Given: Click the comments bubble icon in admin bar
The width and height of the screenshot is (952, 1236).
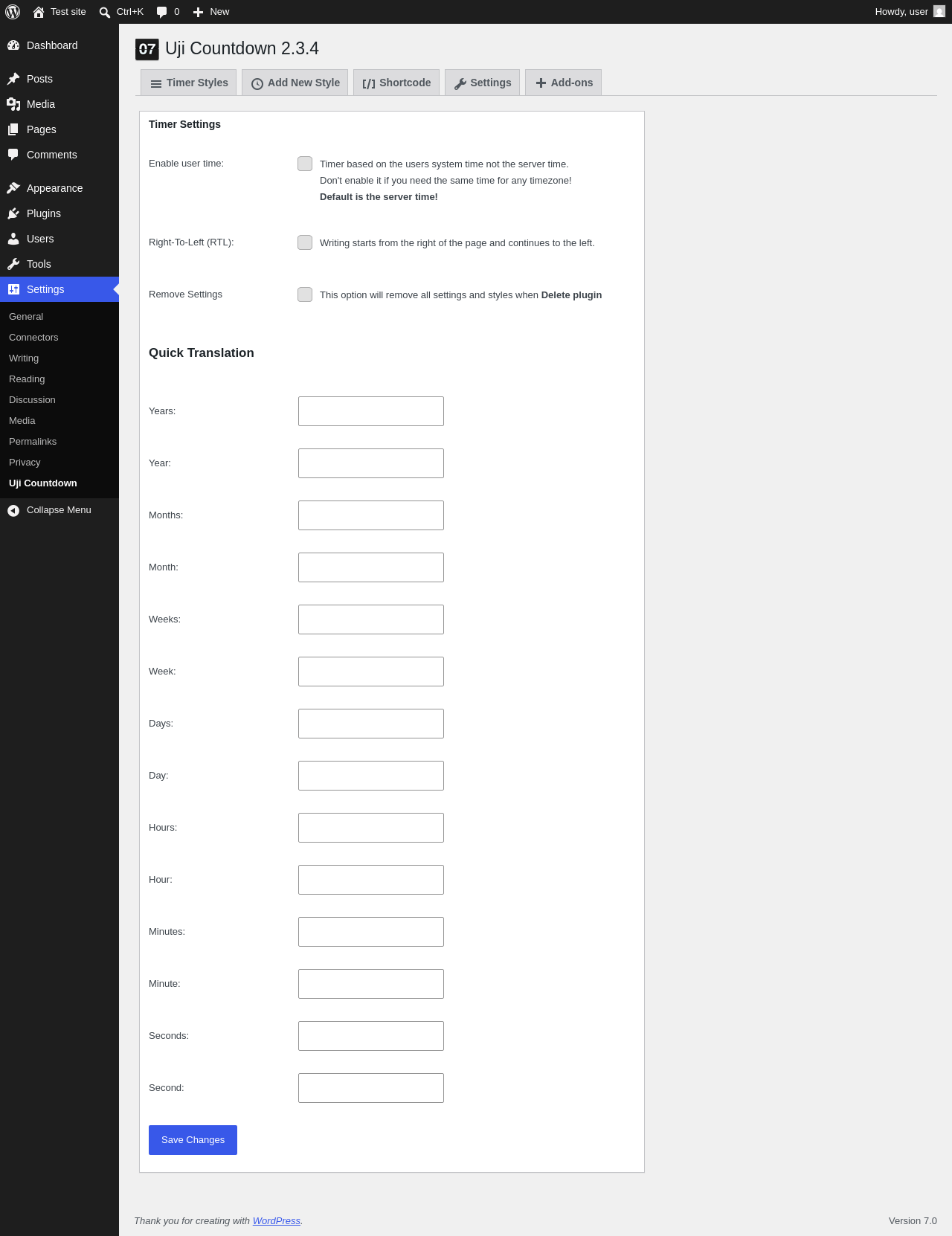Looking at the screenshot, I should [162, 12].
